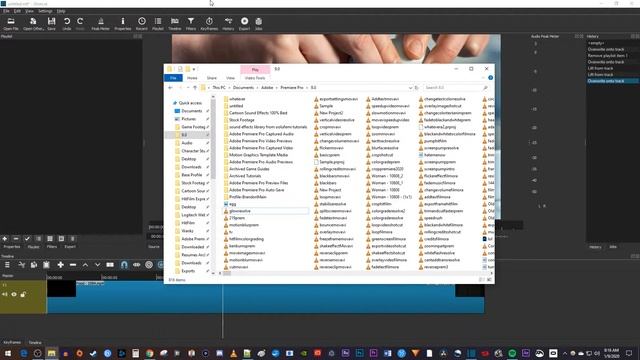This screenshot has width=640, height=360.
Task: Click Open File in Shotcut toolbar
Action: pyautogui.click(x=11, y=24)
